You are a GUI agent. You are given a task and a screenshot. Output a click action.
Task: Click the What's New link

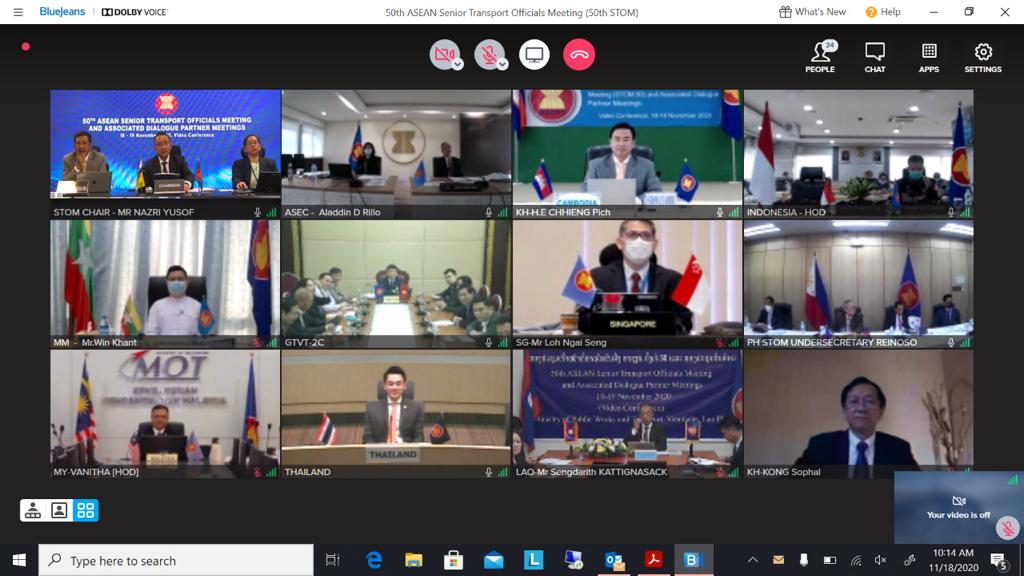(812, 12)
